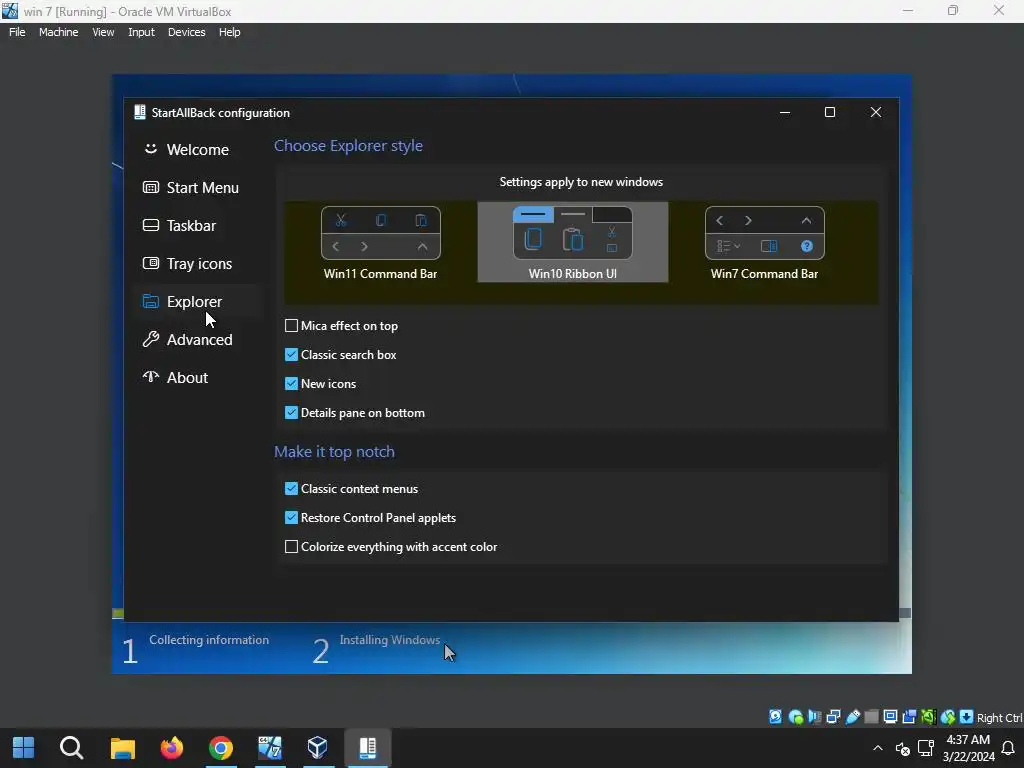Close the StartAllBack configuration window
Viewport: 1024px width, 768px height.
[x=876, y=112]
